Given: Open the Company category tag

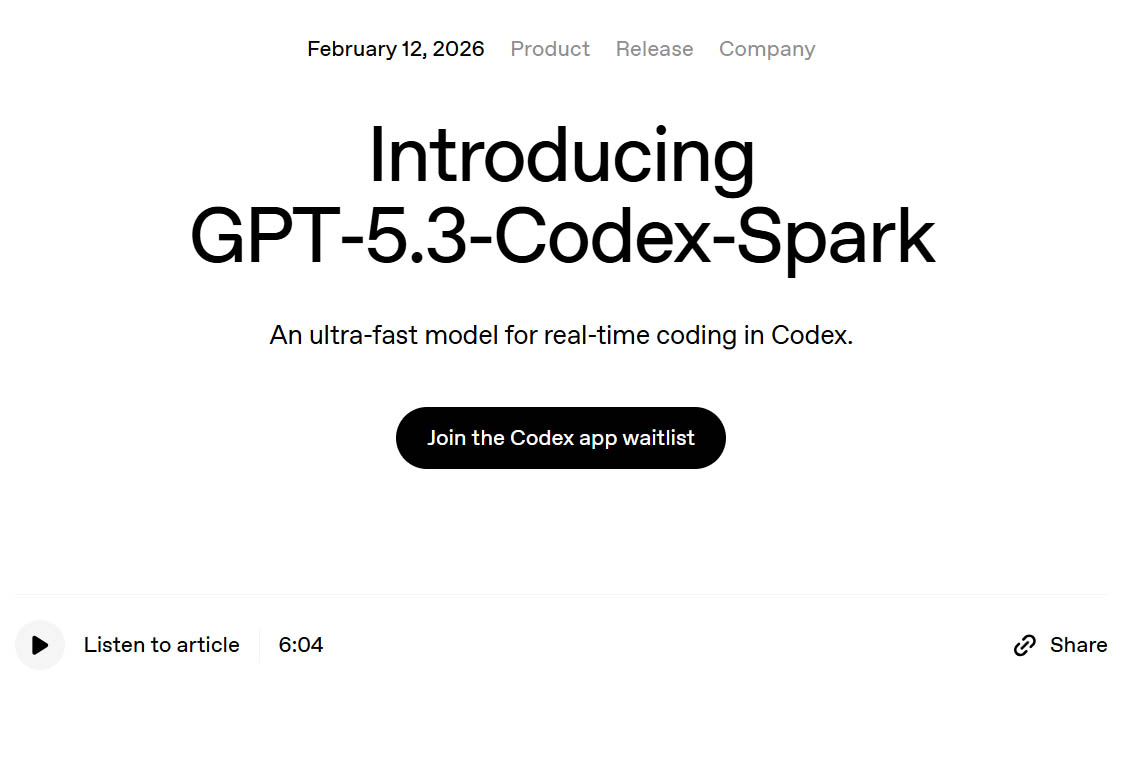Looking at the screenshot, I should click(767, 49).
